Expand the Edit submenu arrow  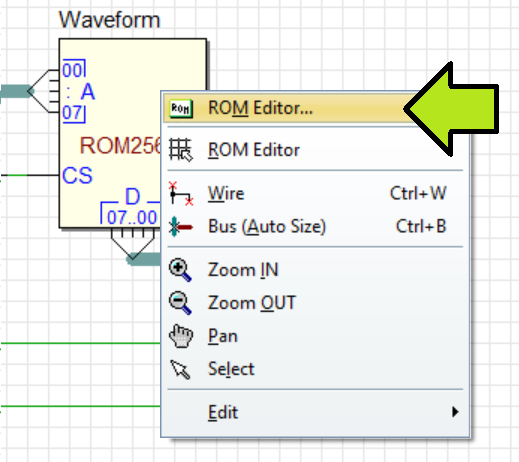pos(455,412)
